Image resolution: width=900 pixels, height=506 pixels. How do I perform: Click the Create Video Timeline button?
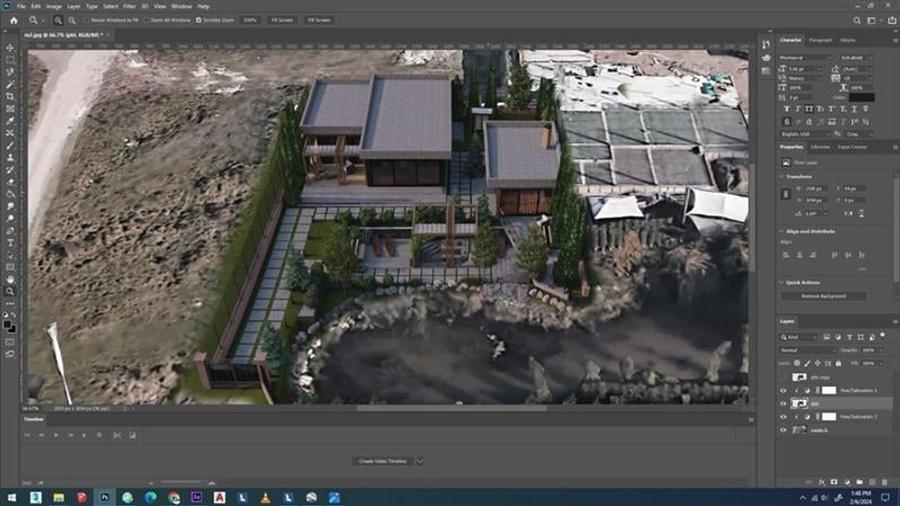tap(384, 461)
